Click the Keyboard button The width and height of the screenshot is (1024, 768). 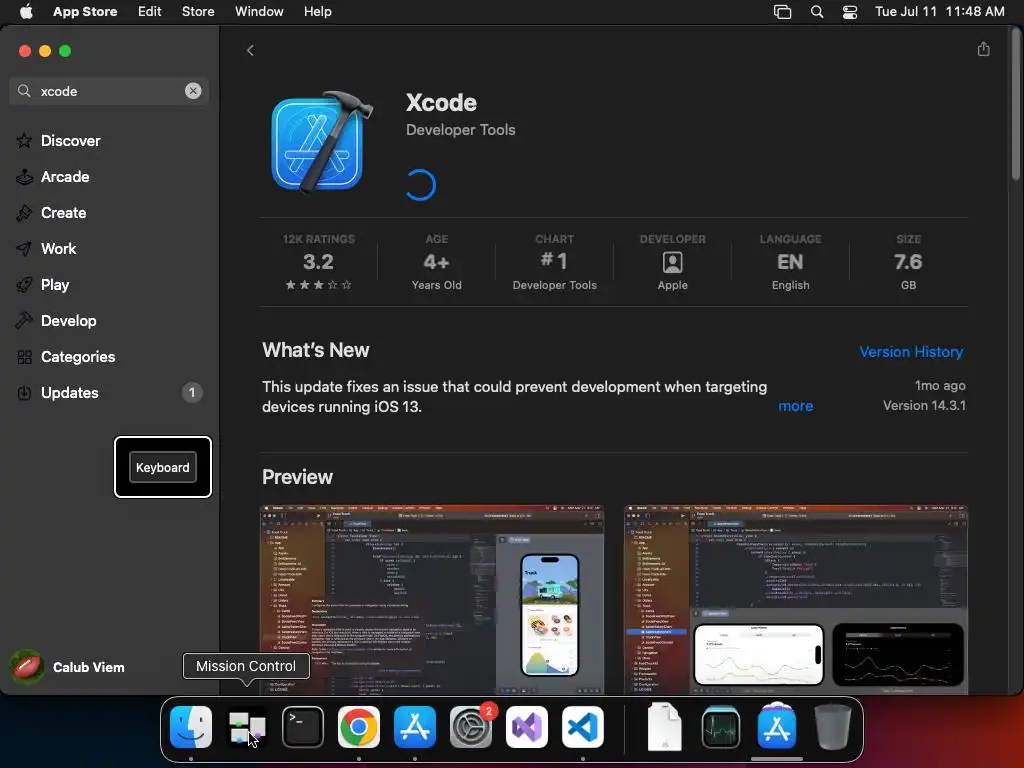(163, 467)
